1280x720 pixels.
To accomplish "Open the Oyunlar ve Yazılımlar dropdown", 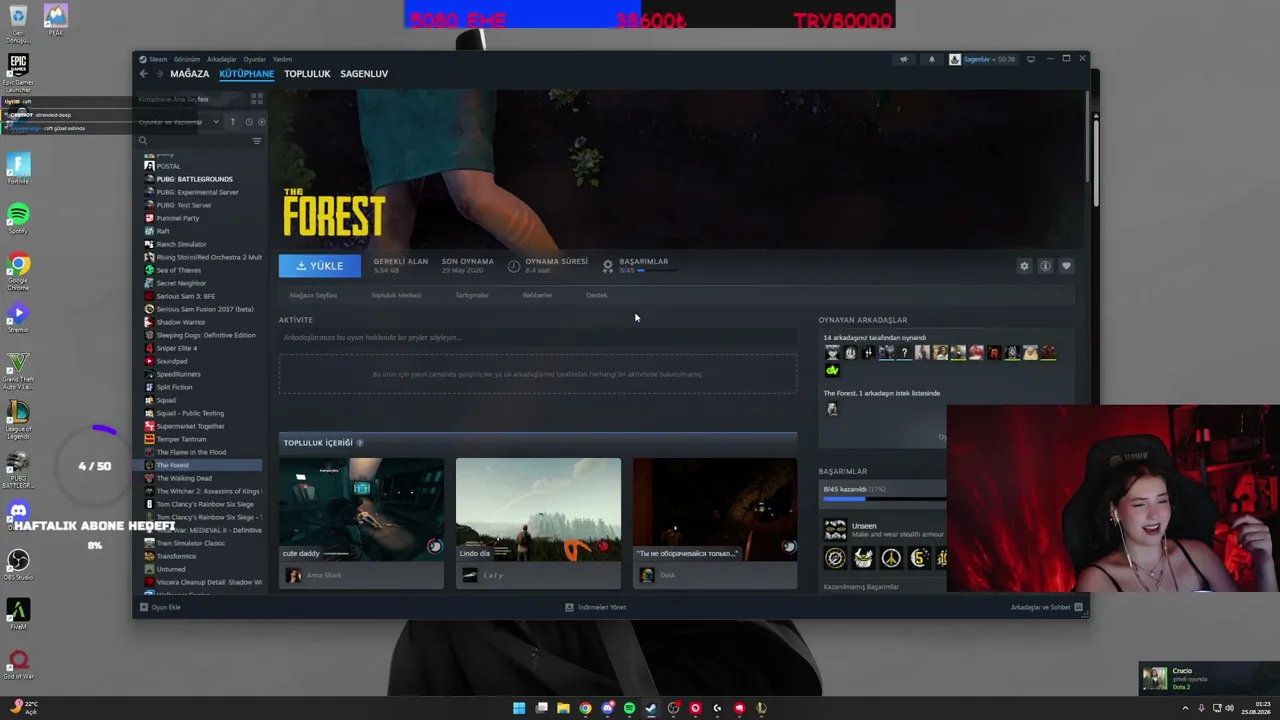I will click(x=179, y=122).
